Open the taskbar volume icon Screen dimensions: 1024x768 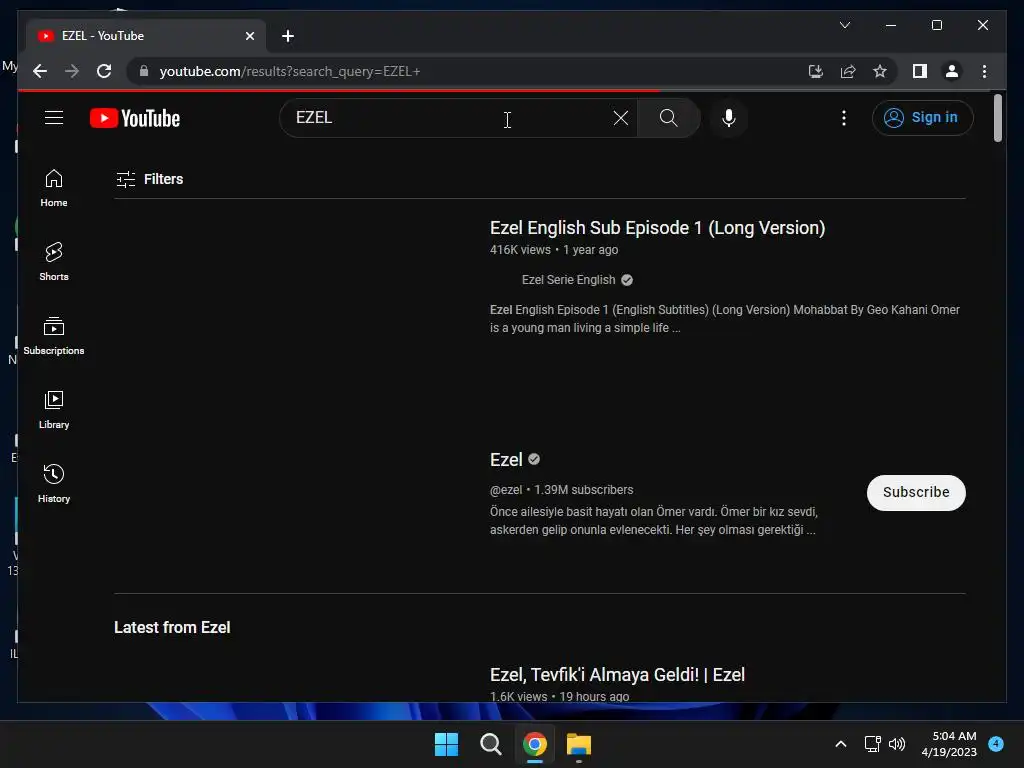(x=897, y=744)
